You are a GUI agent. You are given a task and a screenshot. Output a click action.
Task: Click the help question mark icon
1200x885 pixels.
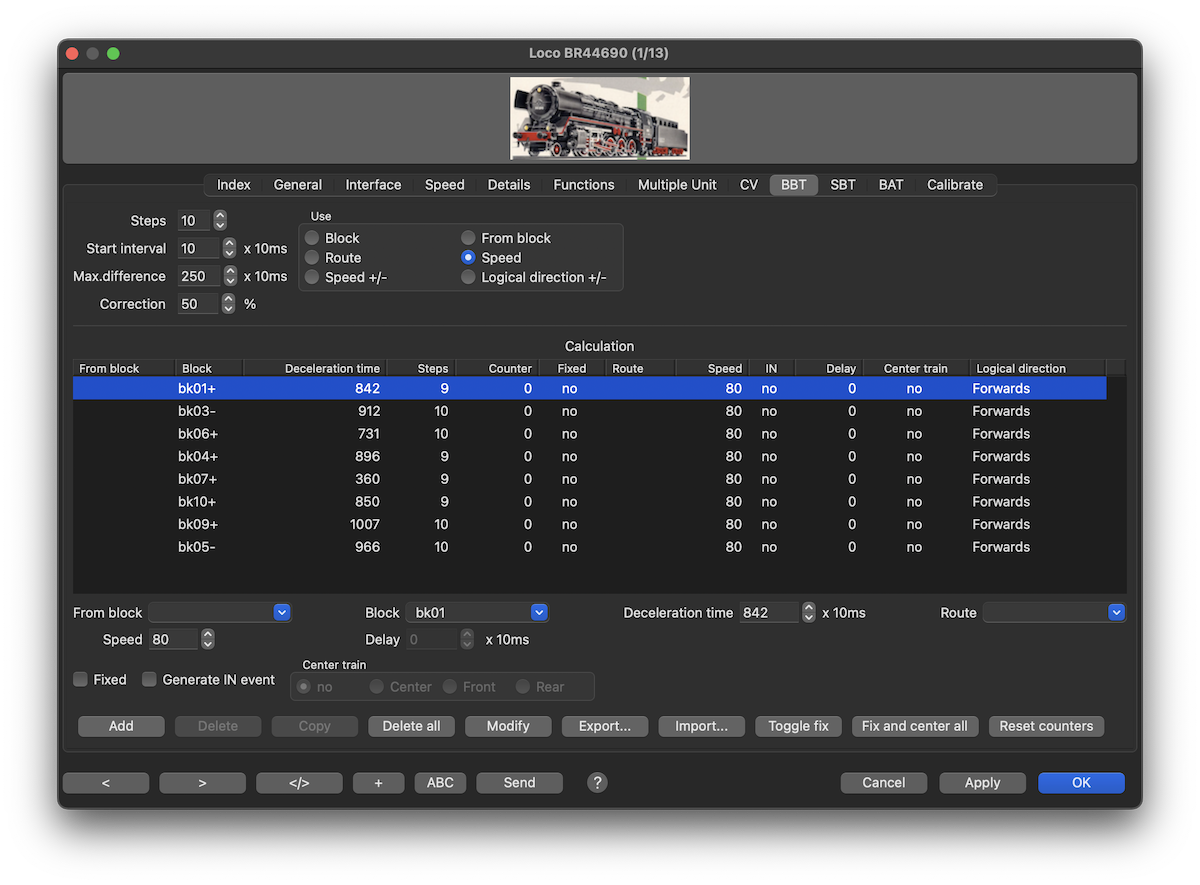[597, 783]
